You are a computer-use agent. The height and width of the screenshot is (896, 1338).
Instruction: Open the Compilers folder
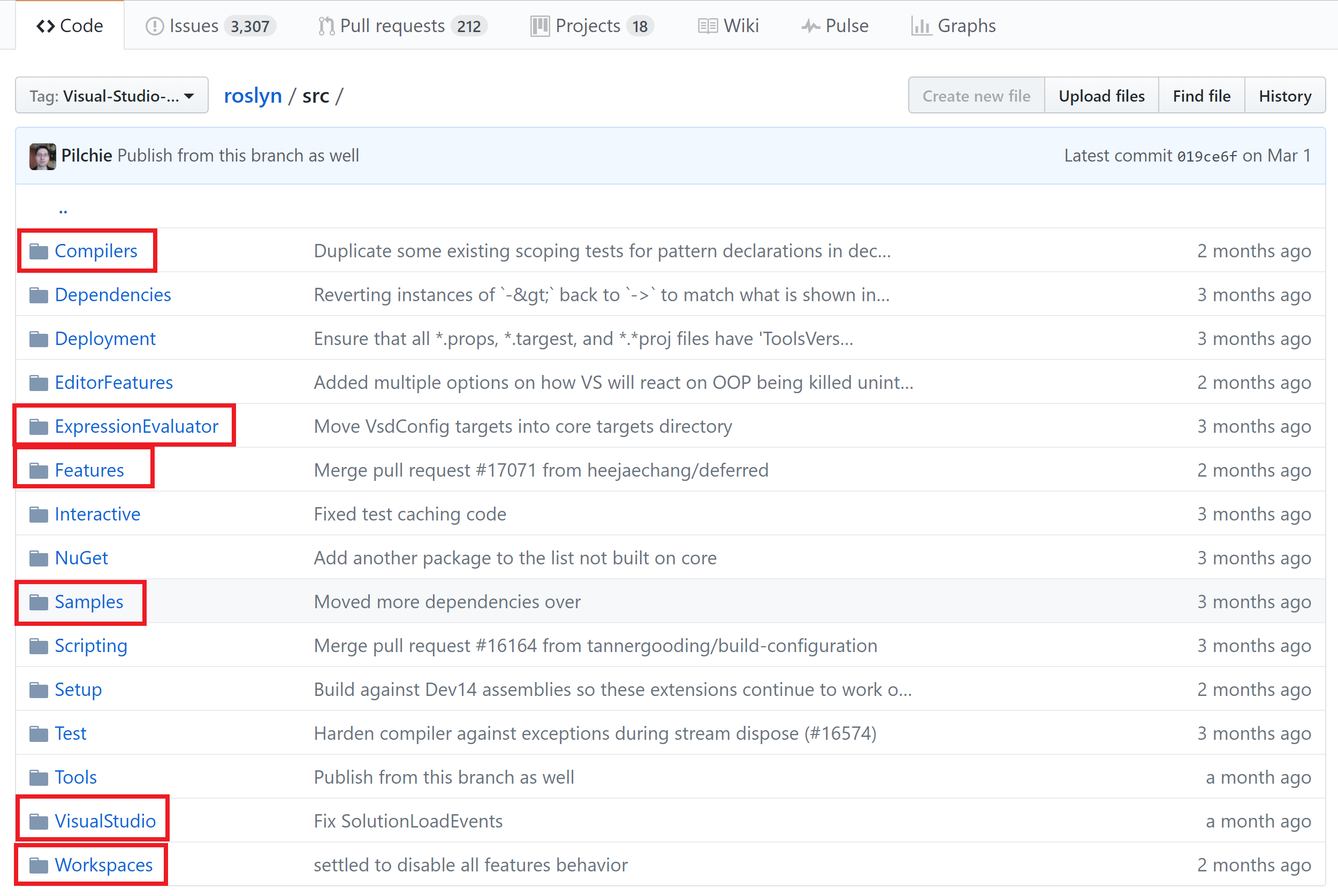(96, 251)
